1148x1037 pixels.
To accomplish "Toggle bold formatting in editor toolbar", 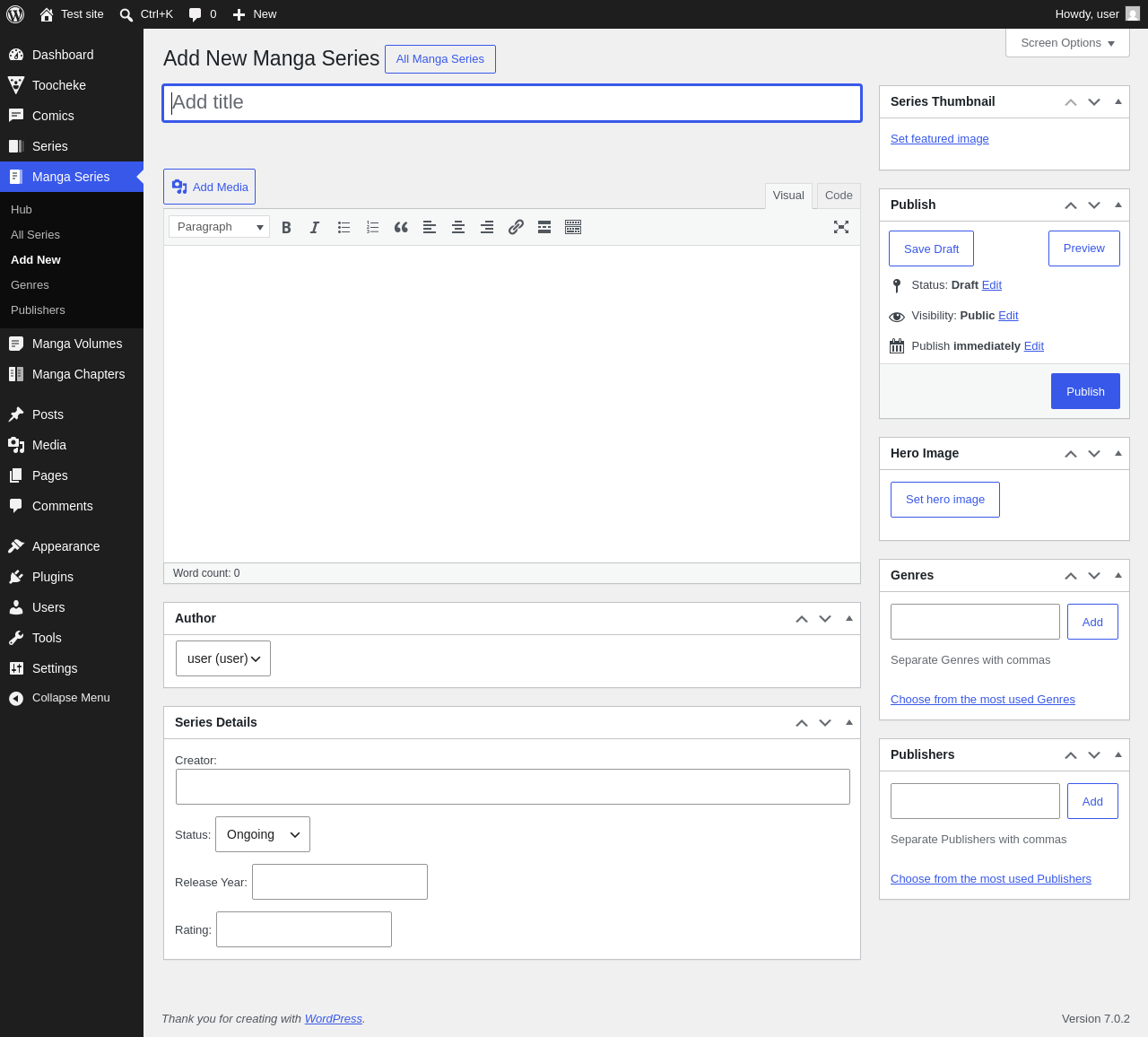I will (286, 227).
